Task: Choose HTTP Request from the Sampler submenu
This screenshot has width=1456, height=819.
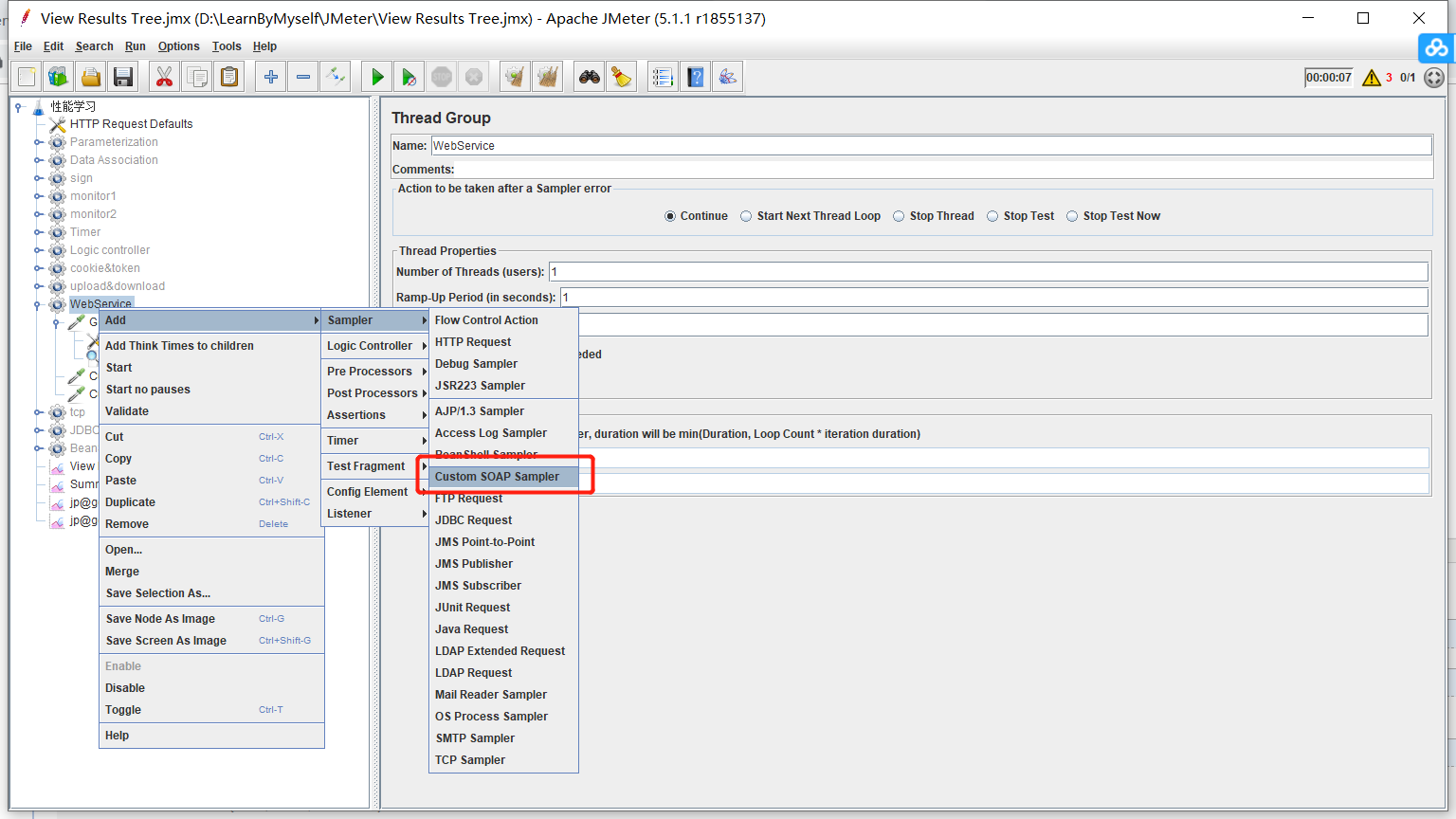Action: (503, 342)
